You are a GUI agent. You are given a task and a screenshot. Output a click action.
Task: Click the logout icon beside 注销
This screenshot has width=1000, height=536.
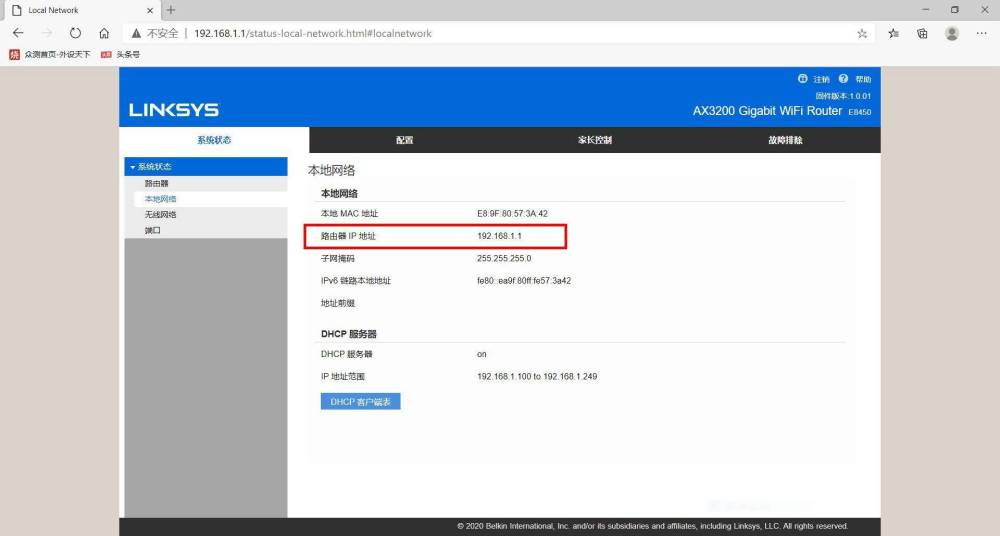[x=802, y=78]
